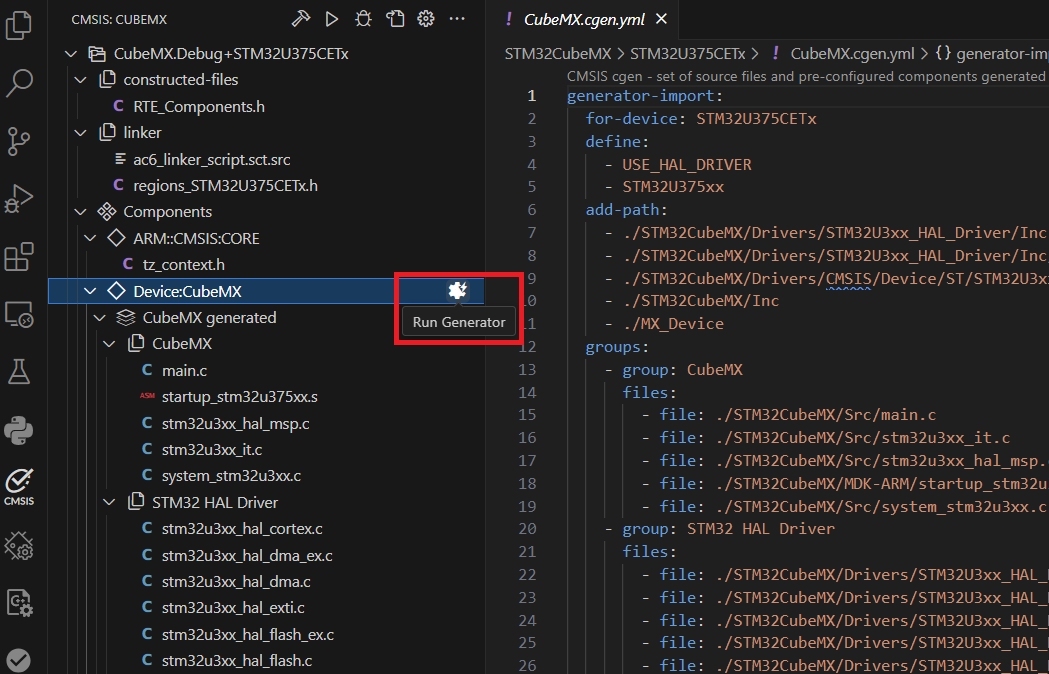Collapse the CubeMX.Debug+STM32U375CETx solution node
This screenshot has height=674, width=1049.
coord(69,53)
